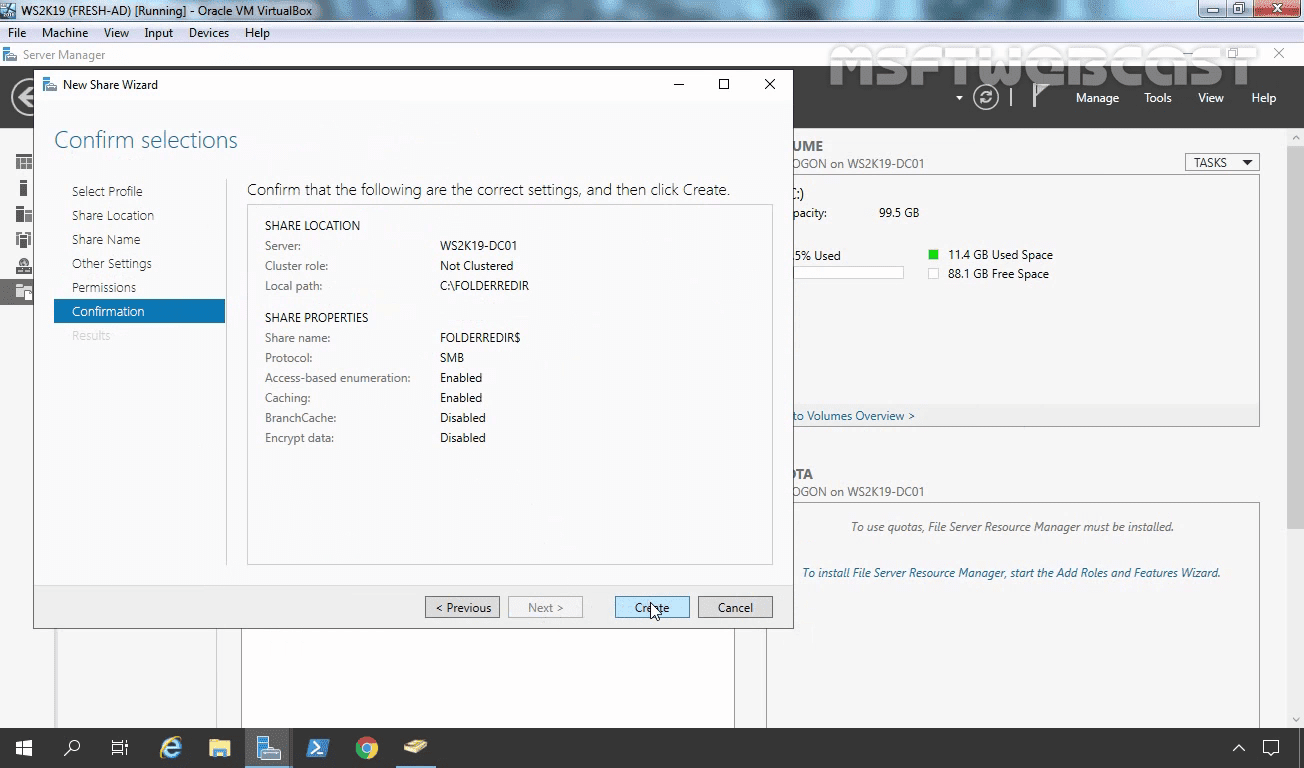This screenshot has height=768, width=1304.
Task: Select the Other Settings wizard step
Action: coord(112,263)
